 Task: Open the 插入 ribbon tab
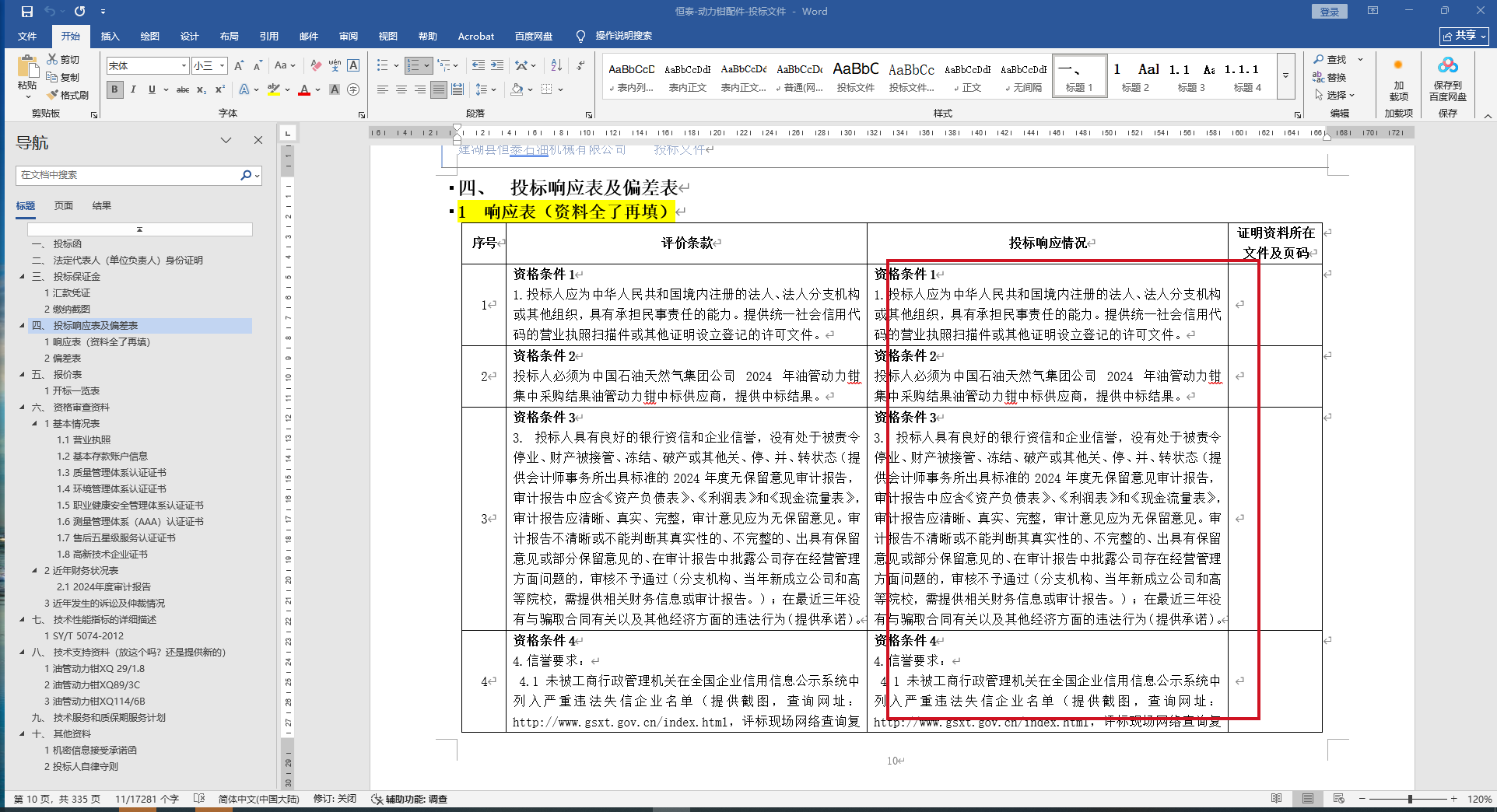click(110, 36)
